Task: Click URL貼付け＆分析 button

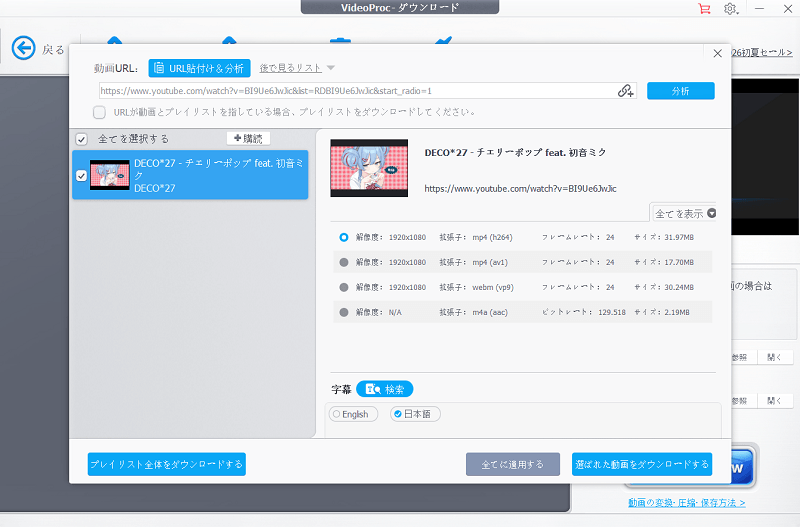Action: pyautogui.click(x=199, y=68)
